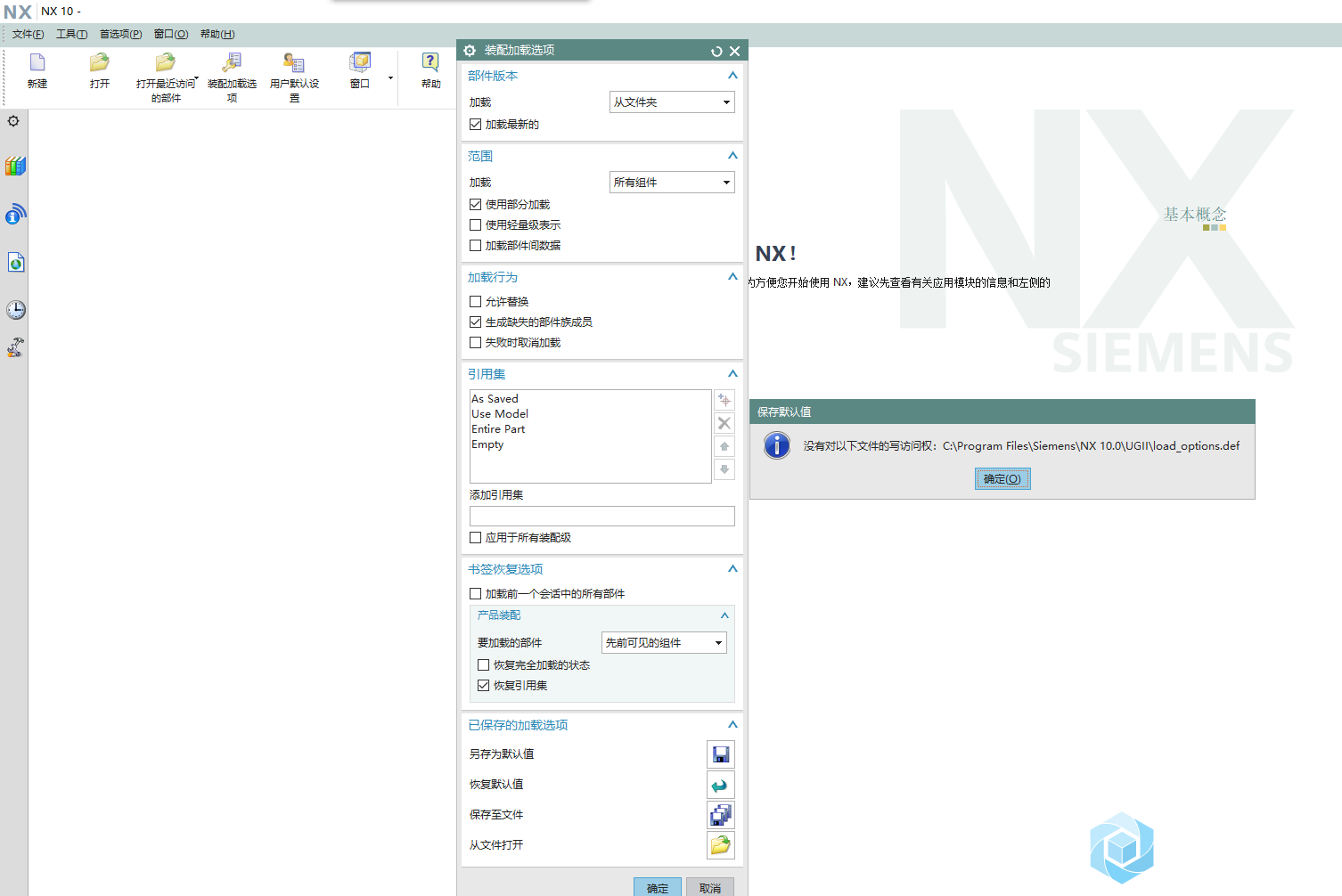This screenshot has width=1342, height=896.
Task: Click the delete X icon beside reference list
Action: pos(724,423)
